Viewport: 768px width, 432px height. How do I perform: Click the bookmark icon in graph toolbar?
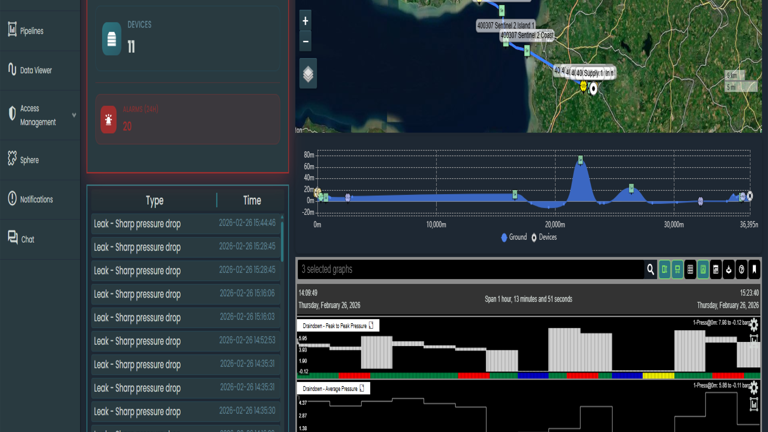point(754,269)
